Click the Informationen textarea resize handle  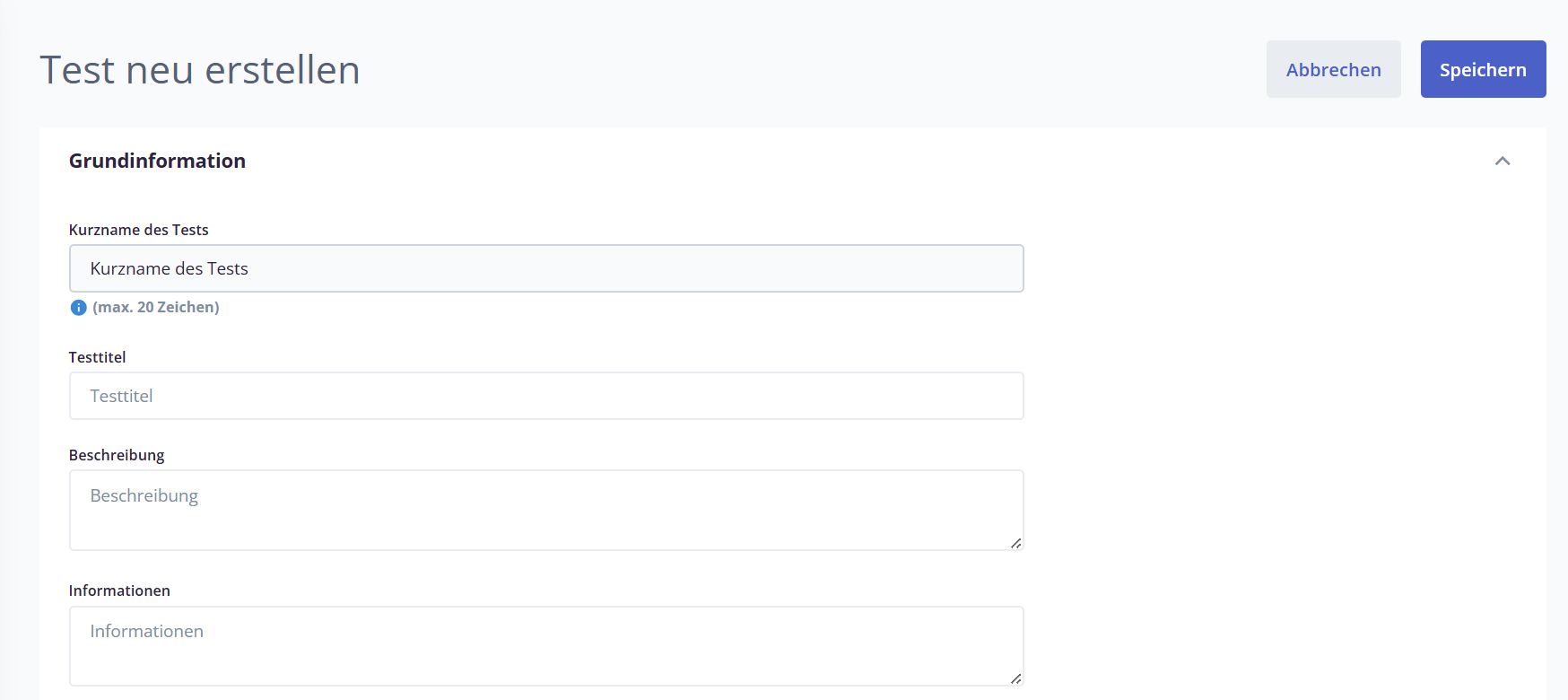coord(1015,678)
